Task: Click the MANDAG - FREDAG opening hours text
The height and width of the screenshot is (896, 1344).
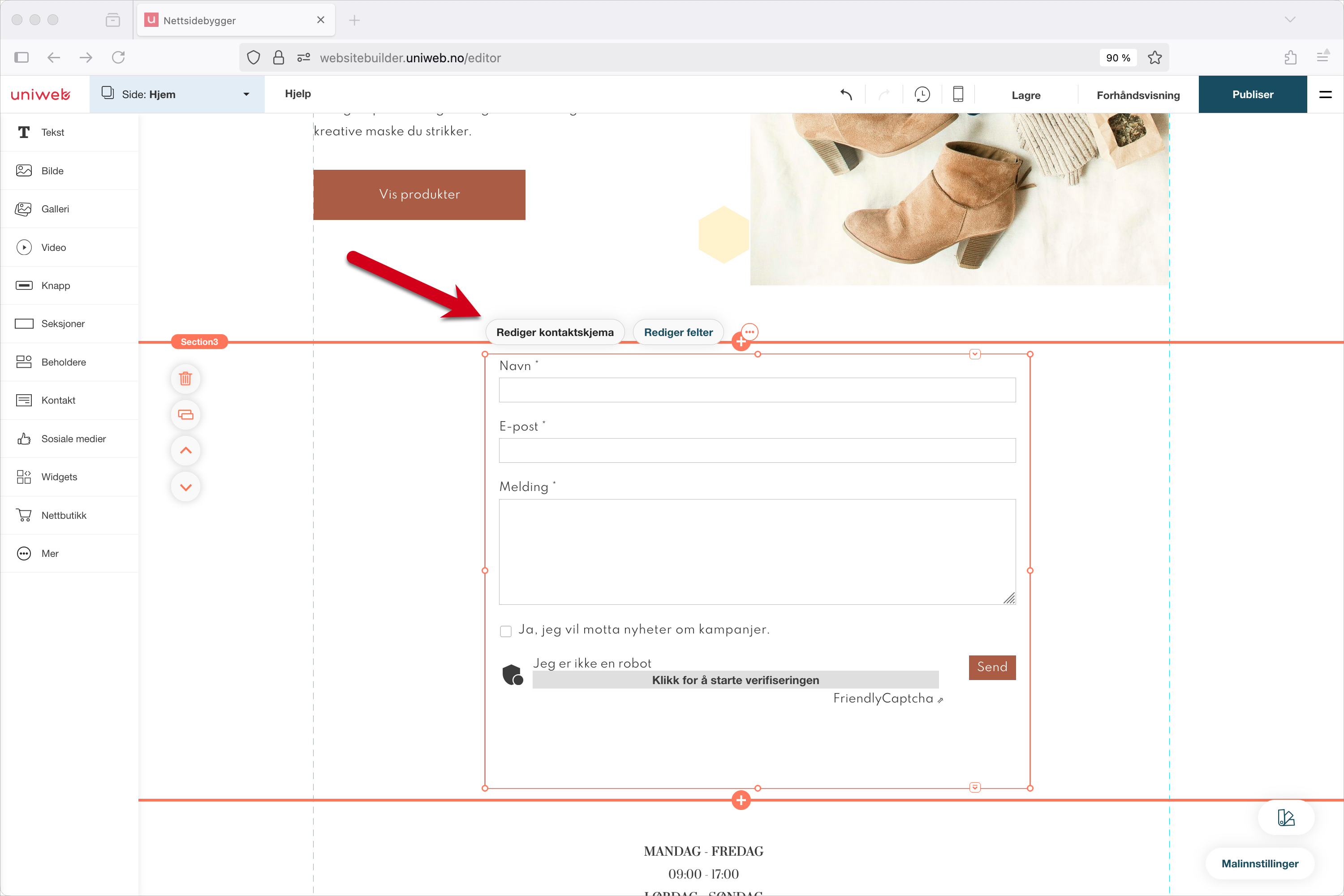Action: (703, 851)
